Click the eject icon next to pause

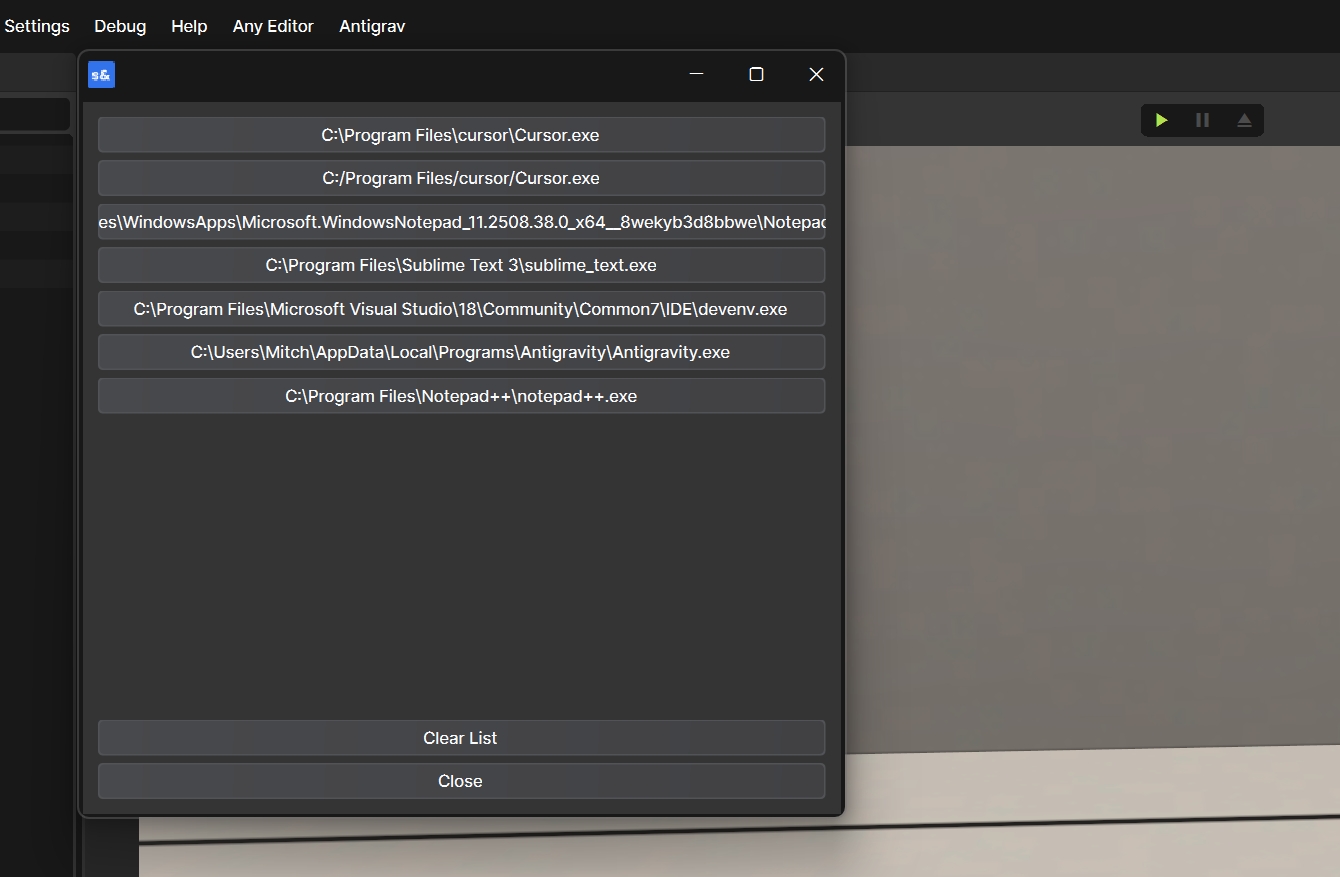click(1244, 120)
